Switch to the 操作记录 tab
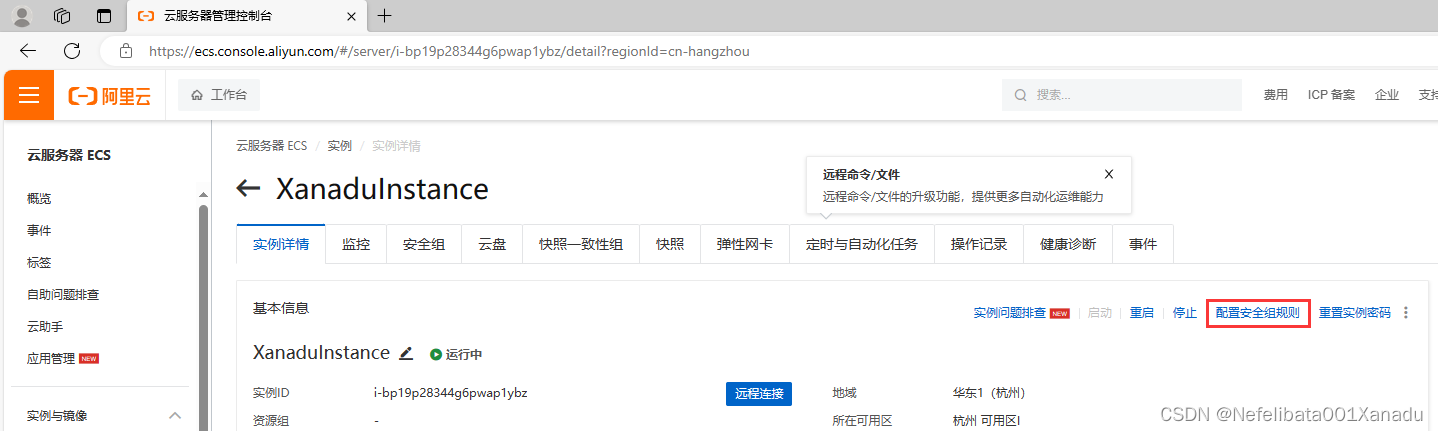 [979, 244]
